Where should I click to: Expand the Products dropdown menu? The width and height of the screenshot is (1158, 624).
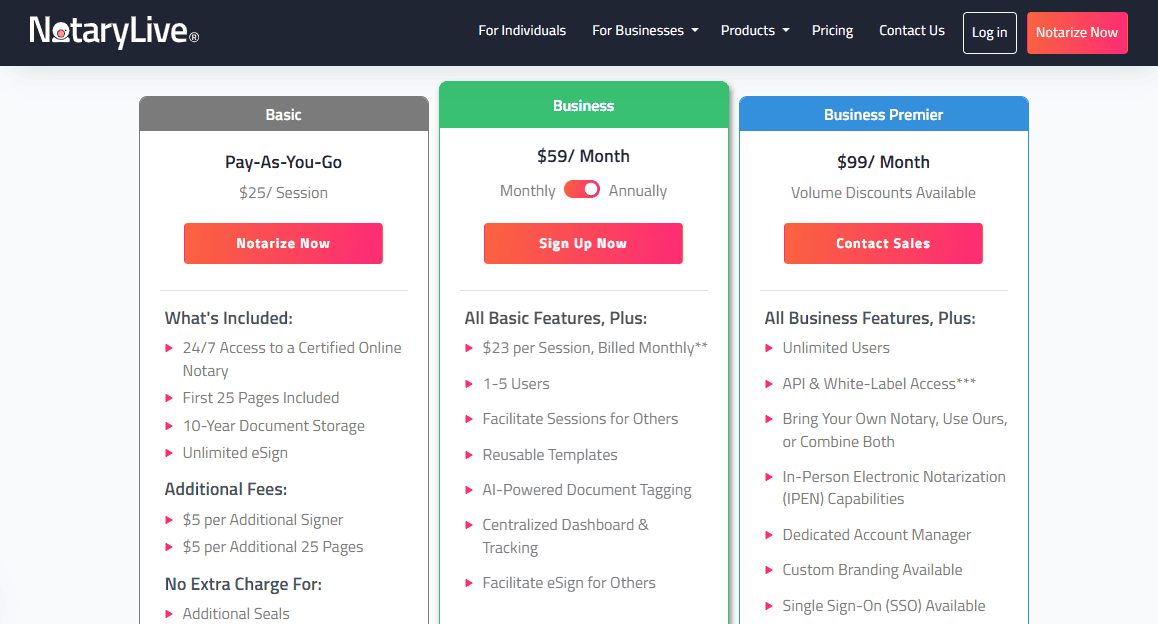[755, 31]
